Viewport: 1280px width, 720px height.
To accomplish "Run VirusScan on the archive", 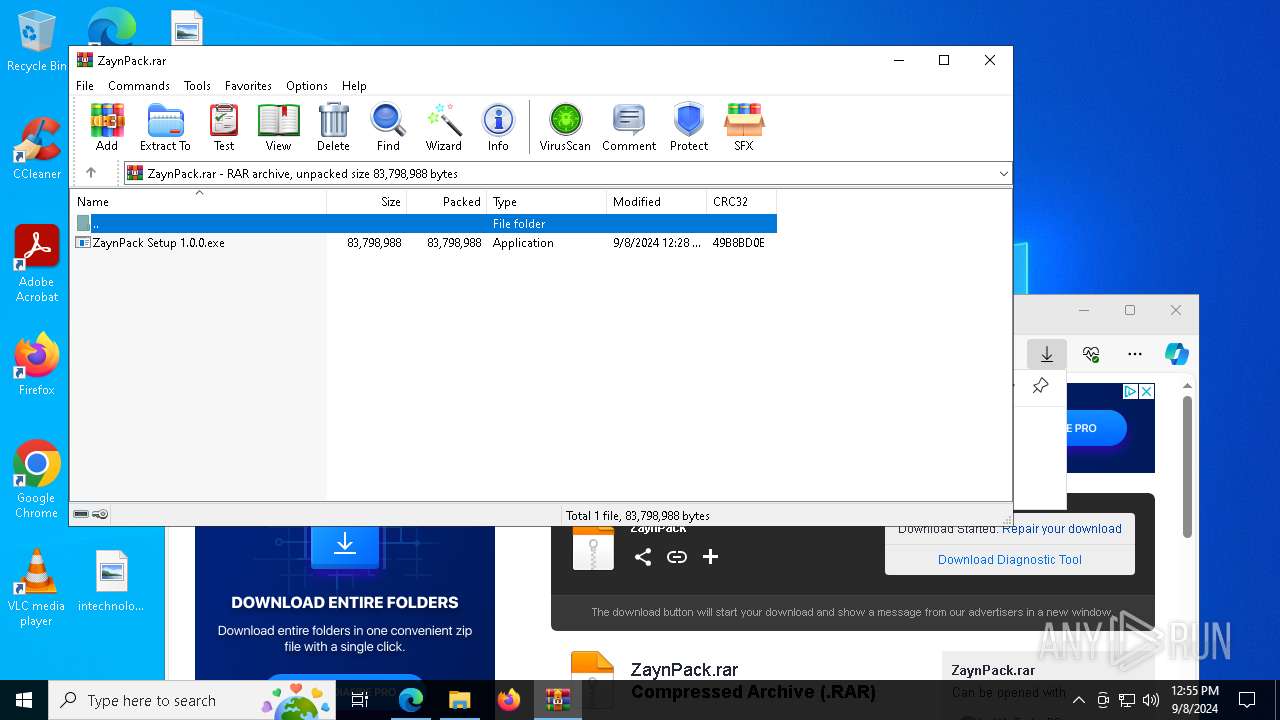I will [x=565, y=127].
